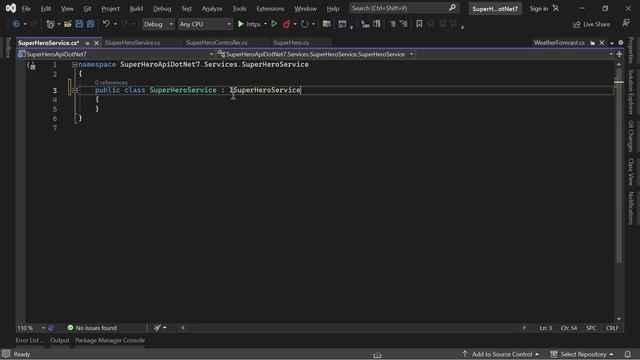This screenshot has width=640, height=360.
Task: Open the Solution Explorer side panel tab
Action: (631, 92)
